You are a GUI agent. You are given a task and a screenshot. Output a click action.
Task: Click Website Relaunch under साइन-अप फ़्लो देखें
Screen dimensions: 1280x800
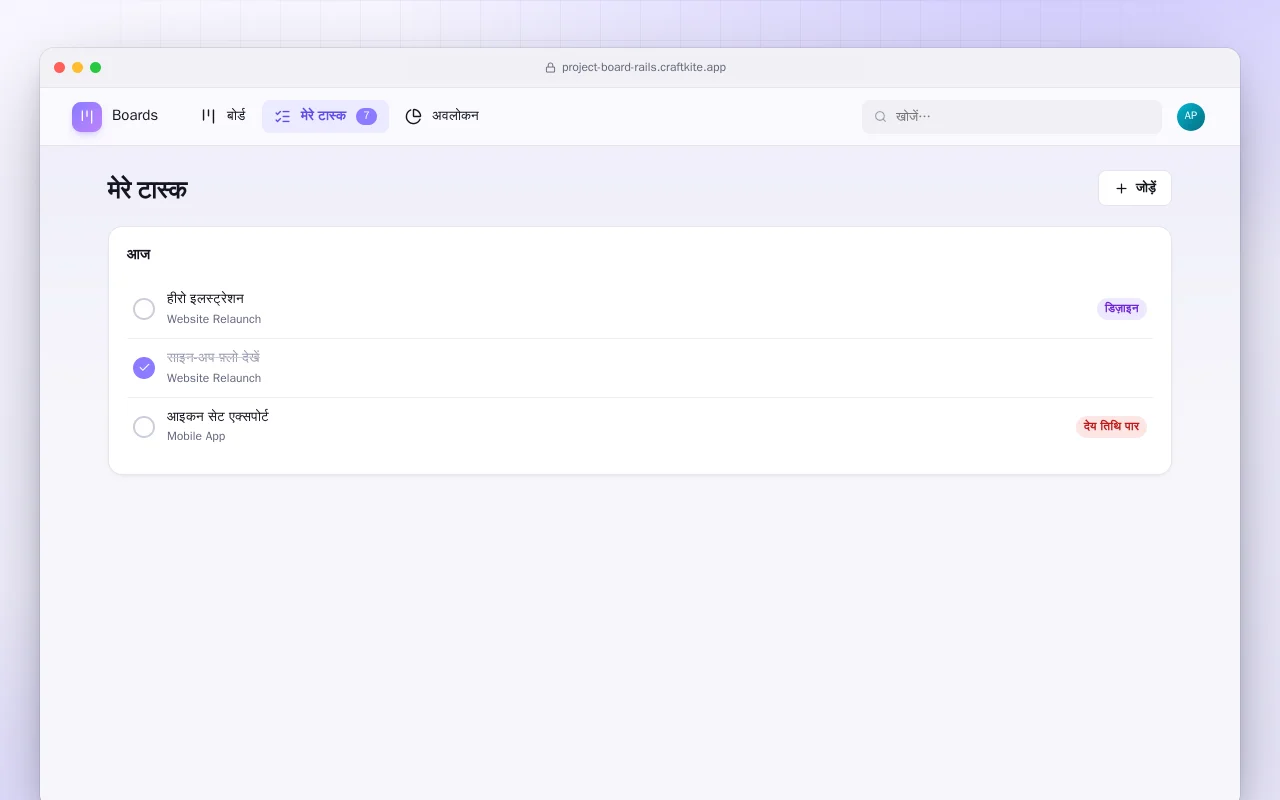click(214, 379)
